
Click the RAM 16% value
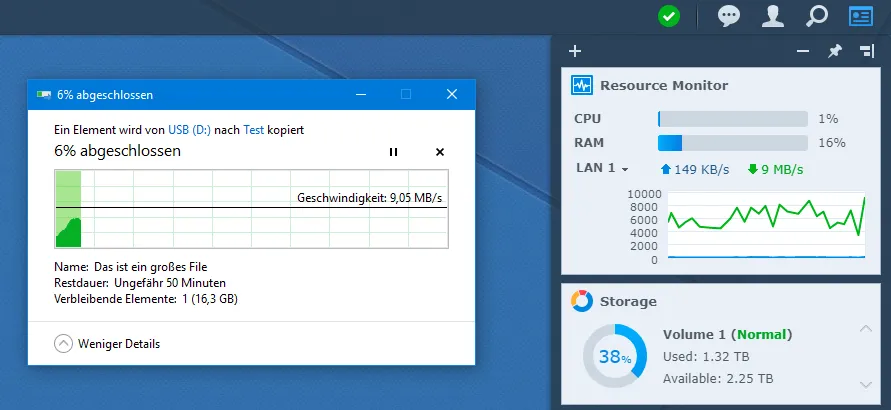[x=832, y=143]
